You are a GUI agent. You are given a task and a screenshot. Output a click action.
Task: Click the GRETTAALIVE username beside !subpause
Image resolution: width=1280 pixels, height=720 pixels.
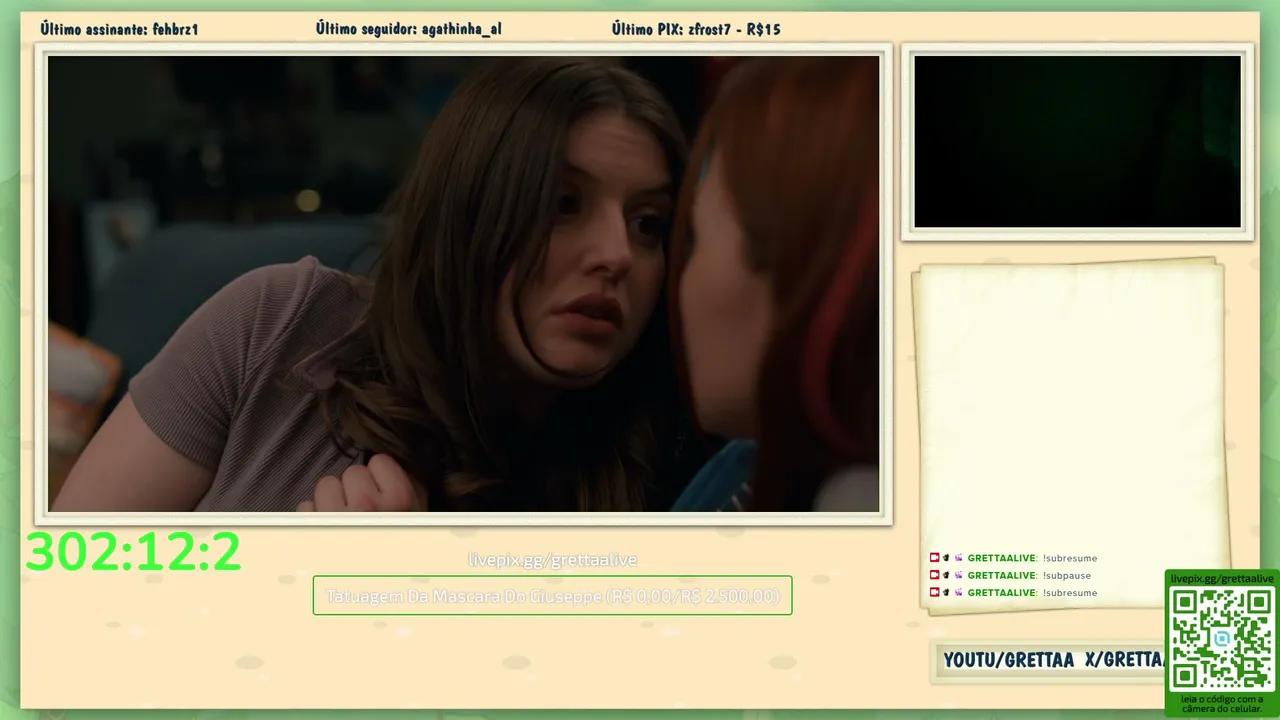(x=1002, y=575)
